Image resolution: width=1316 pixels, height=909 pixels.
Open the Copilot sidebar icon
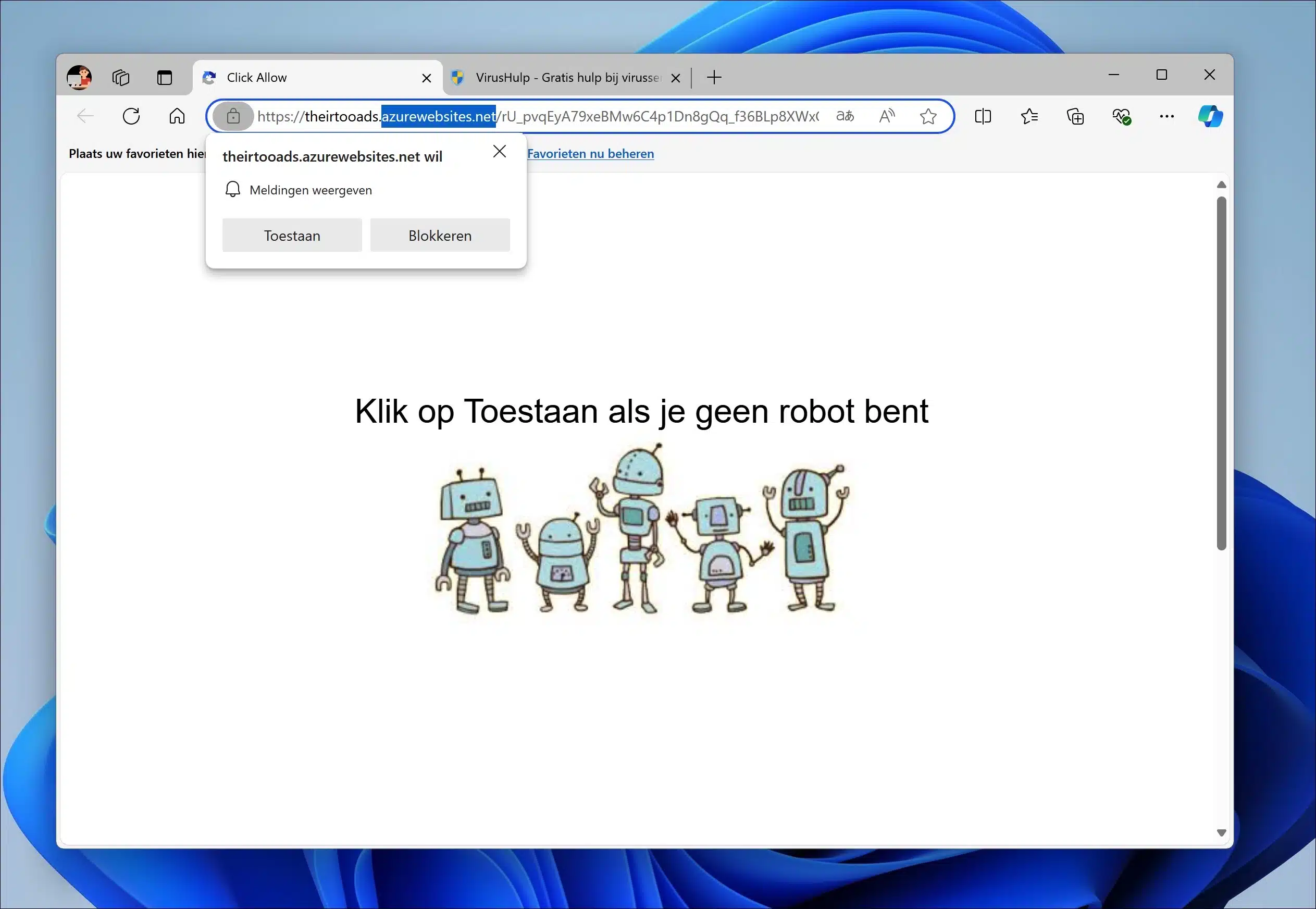coord(1210,116)
